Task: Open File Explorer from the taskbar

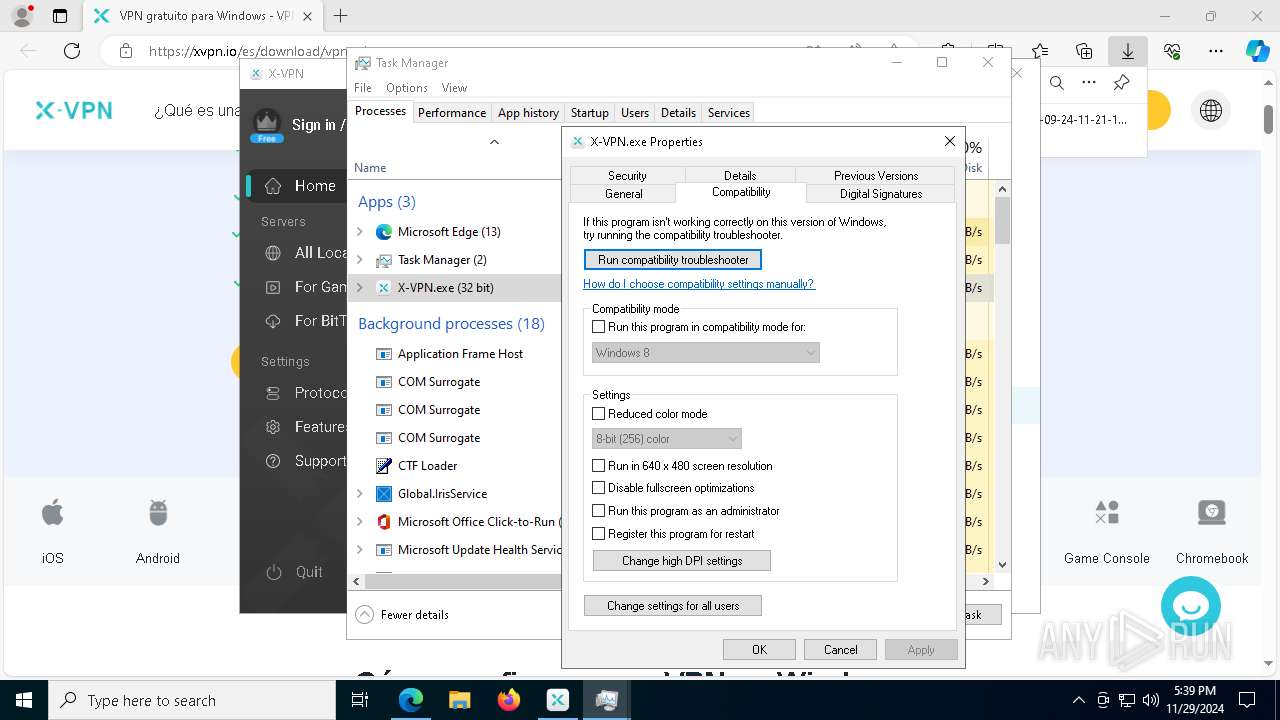Action: [x=459, y=701]
